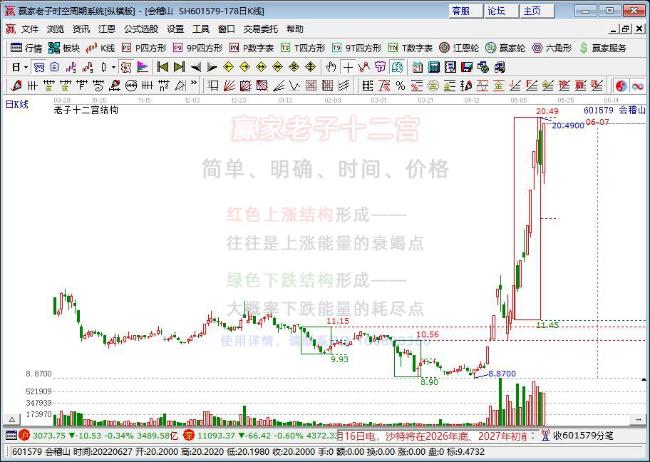Open the 资讯 menu

(81, 29)
